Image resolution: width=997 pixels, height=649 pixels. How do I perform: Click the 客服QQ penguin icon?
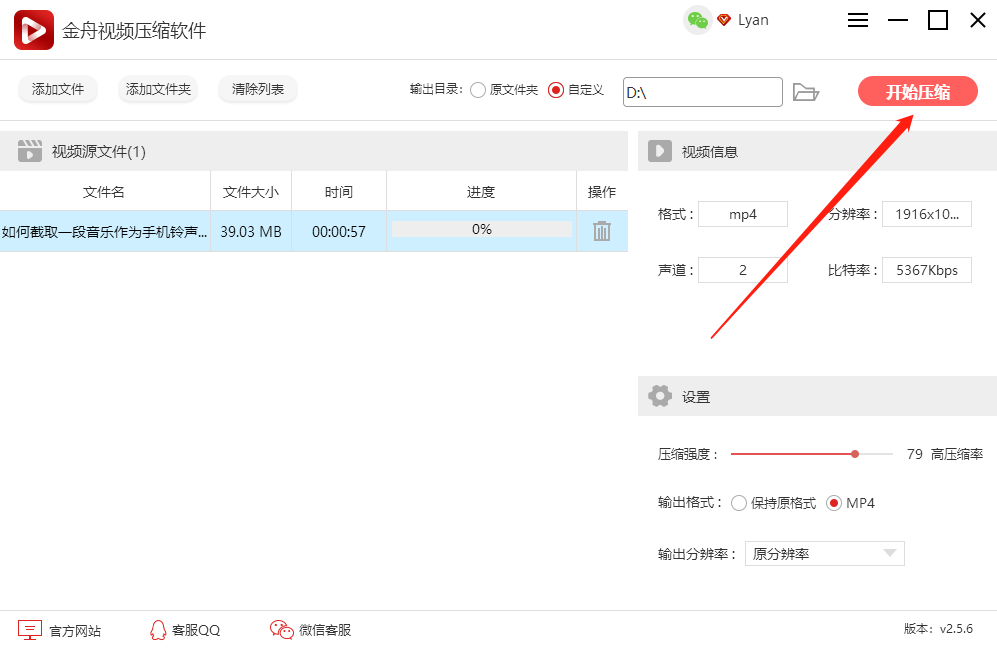(x=158, y=630)
